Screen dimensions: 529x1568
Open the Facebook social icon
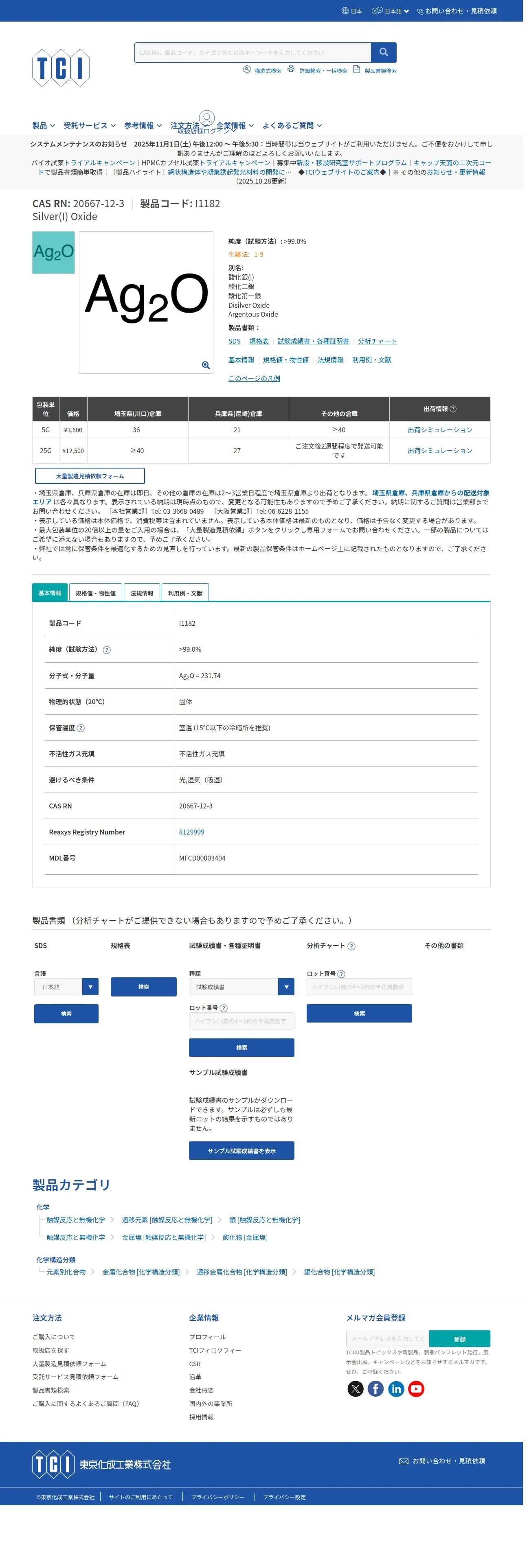pyautogui.click(x=375, y=1388)
